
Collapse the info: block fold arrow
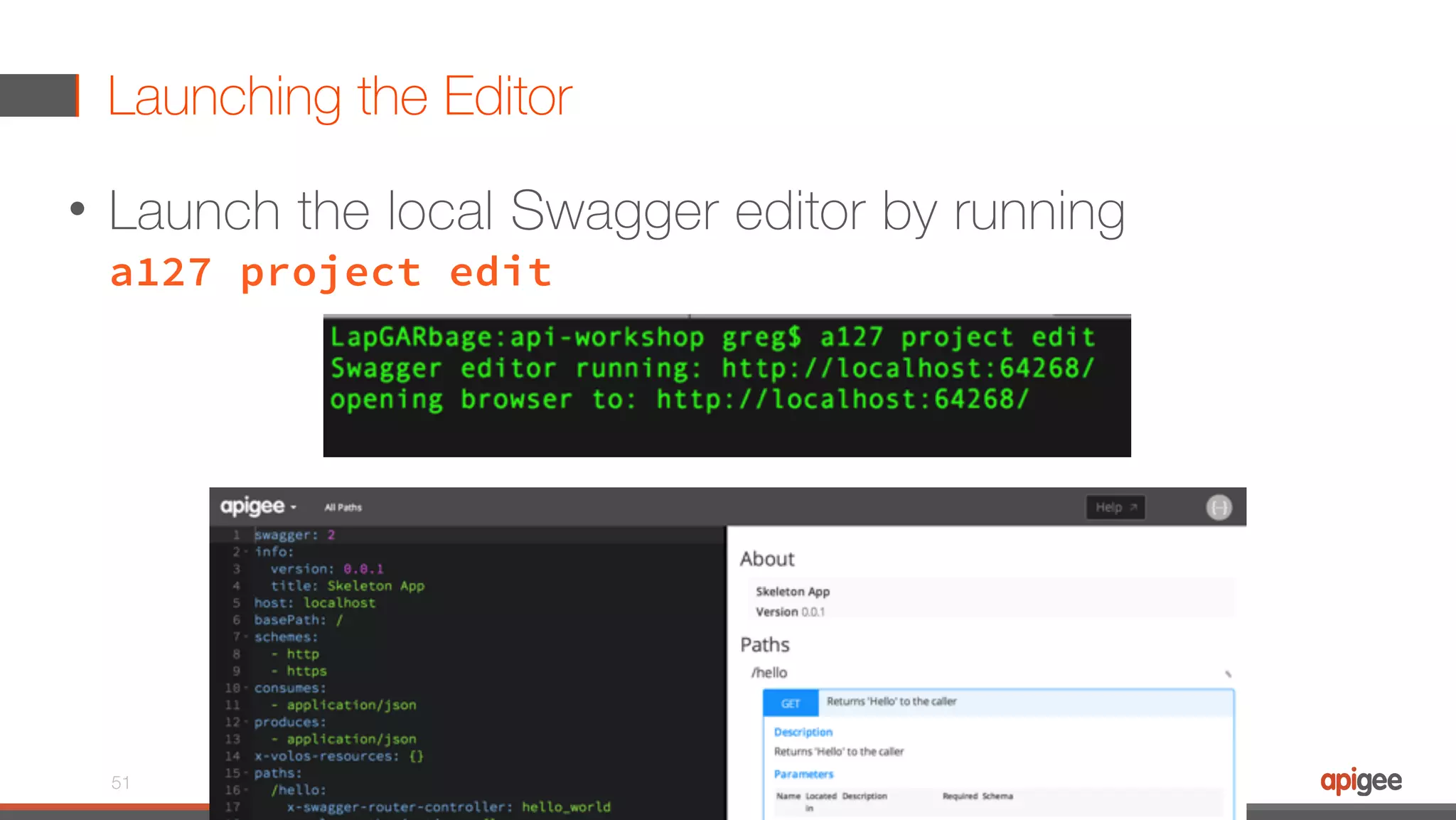point(246,552)
